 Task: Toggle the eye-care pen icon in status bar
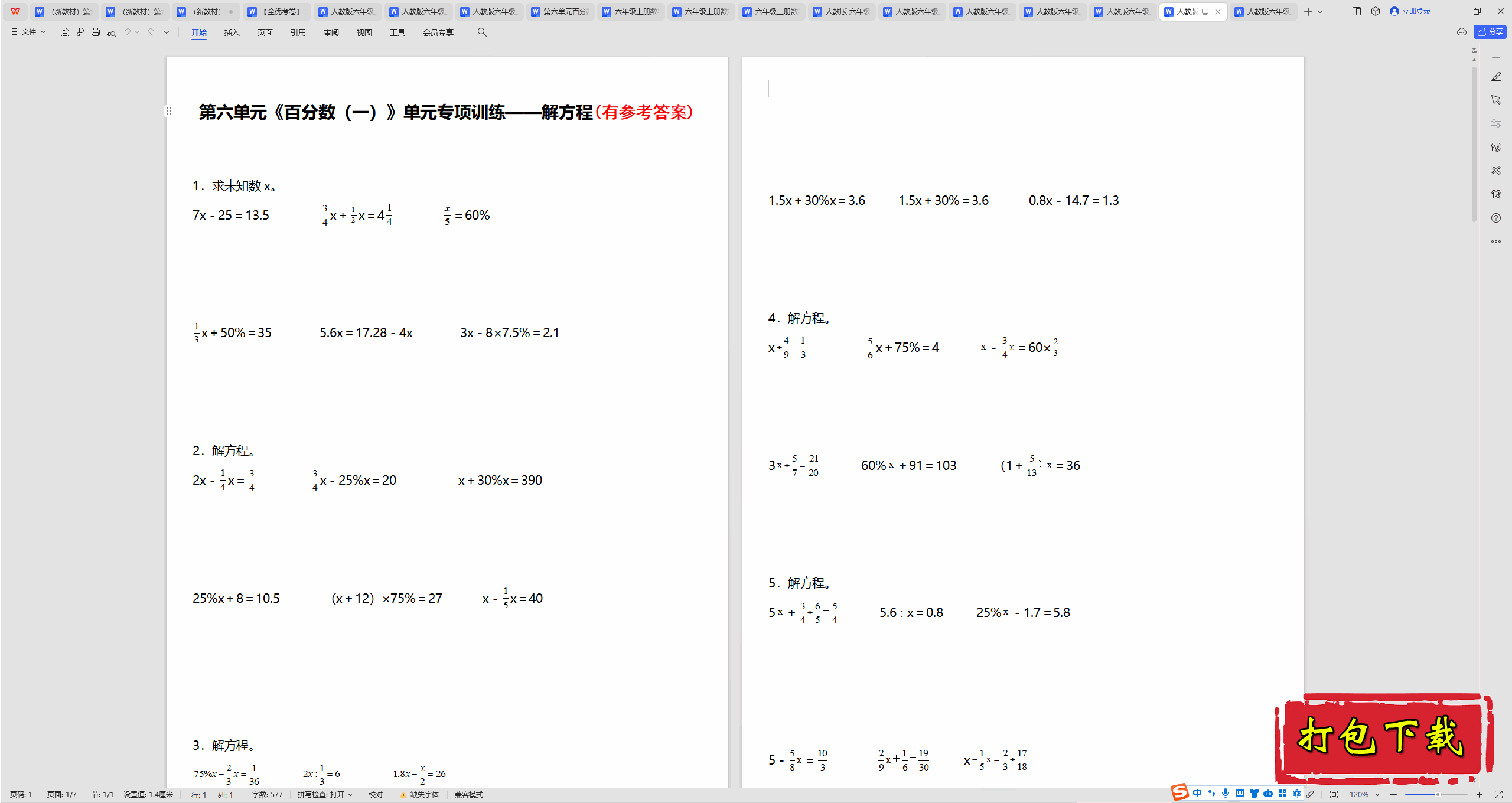point(1310,795)
